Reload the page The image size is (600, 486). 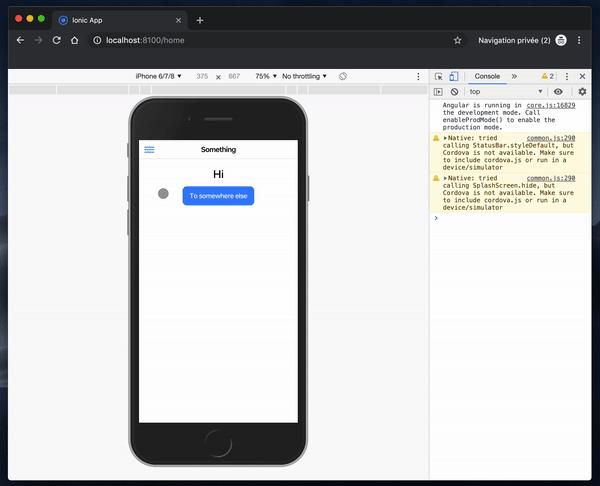tap(56, 40)
